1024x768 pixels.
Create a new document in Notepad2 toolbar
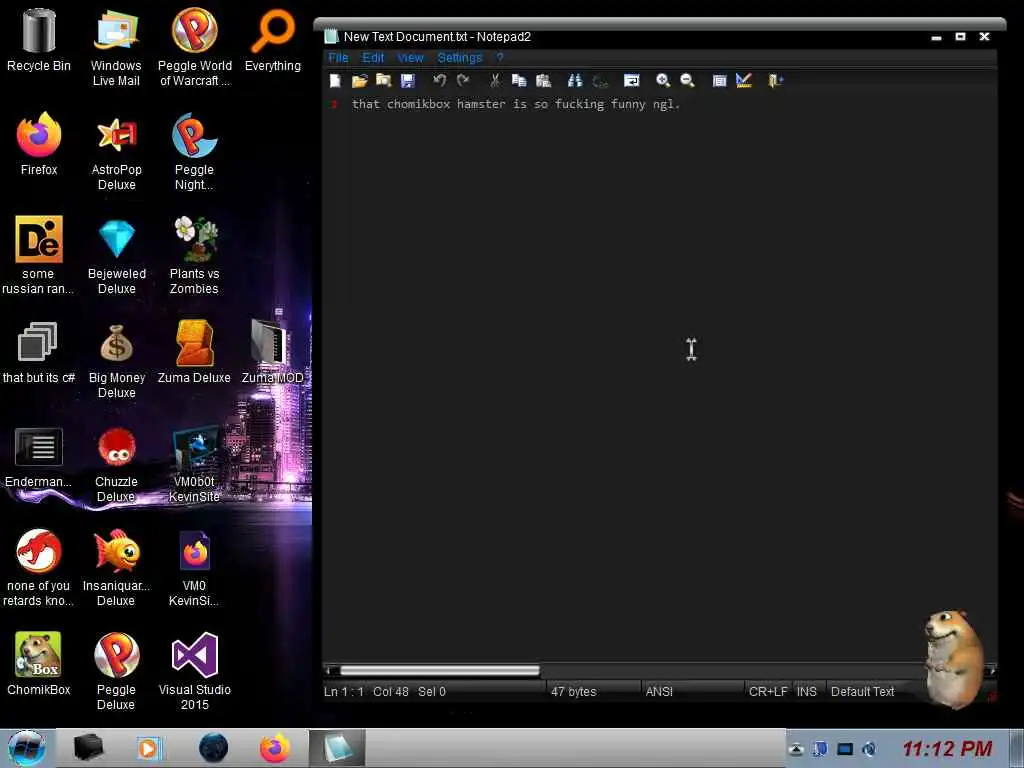pyautogui.click(x=335, y=81)
